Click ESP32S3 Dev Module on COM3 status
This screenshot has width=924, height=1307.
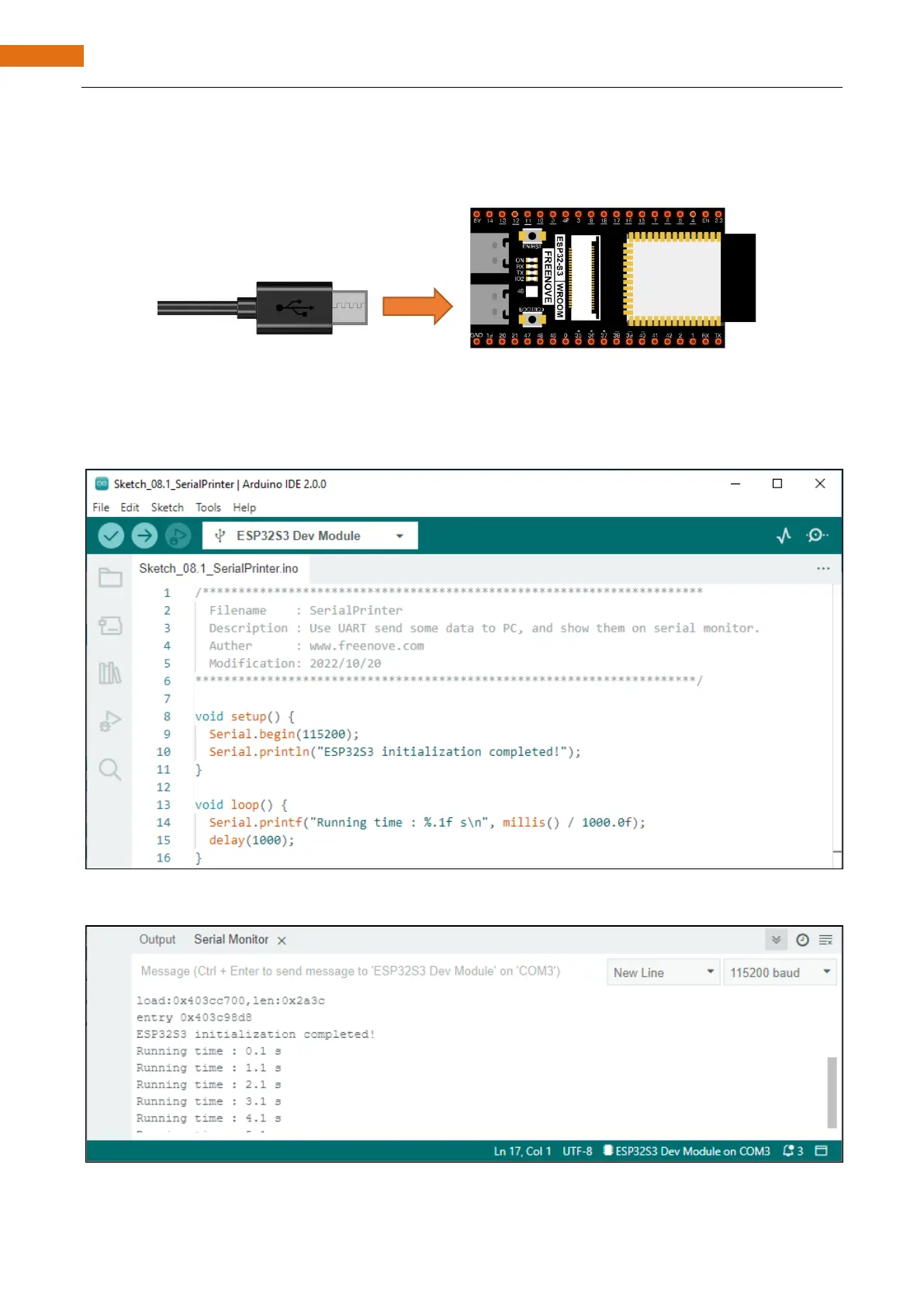click(687, 1151)
